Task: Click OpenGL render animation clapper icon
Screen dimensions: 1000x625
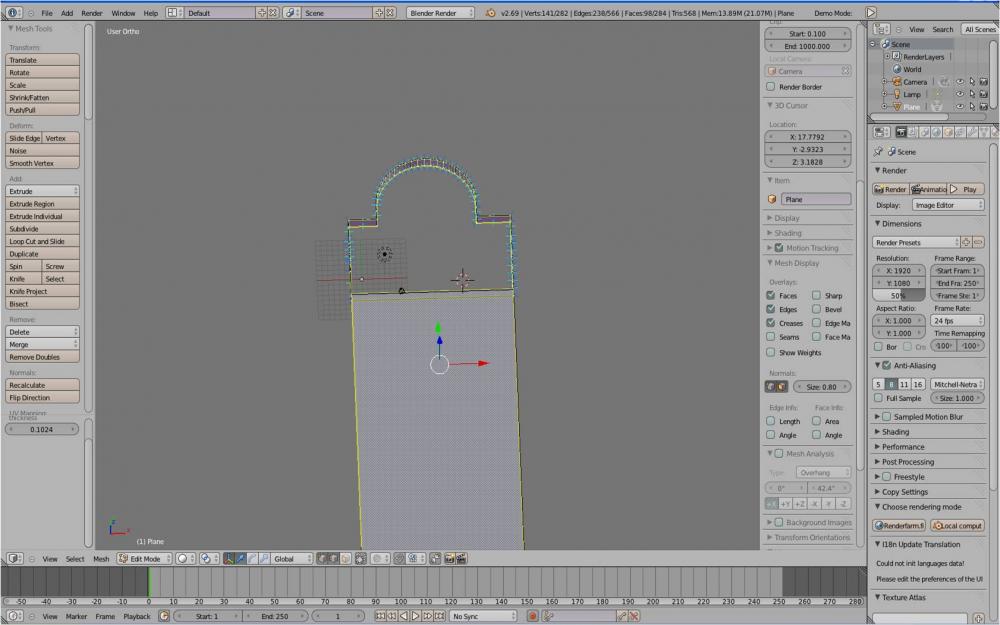Action: tap(461, 559)
